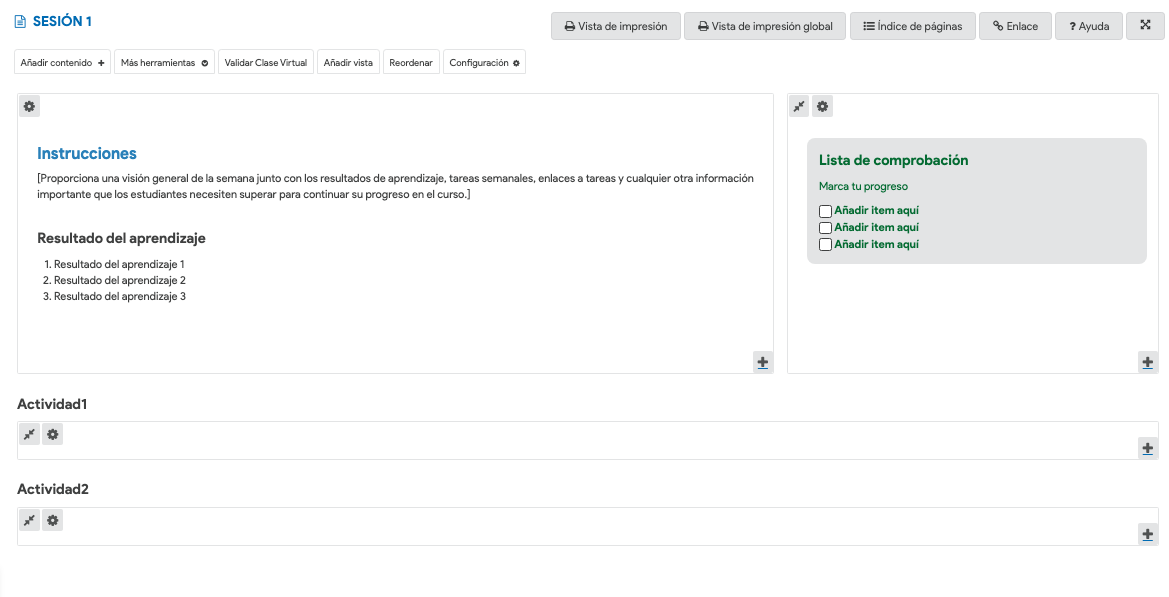Open the Actividad1 gear settings icon
The image size is (1169, 597).
click(53, 434)
